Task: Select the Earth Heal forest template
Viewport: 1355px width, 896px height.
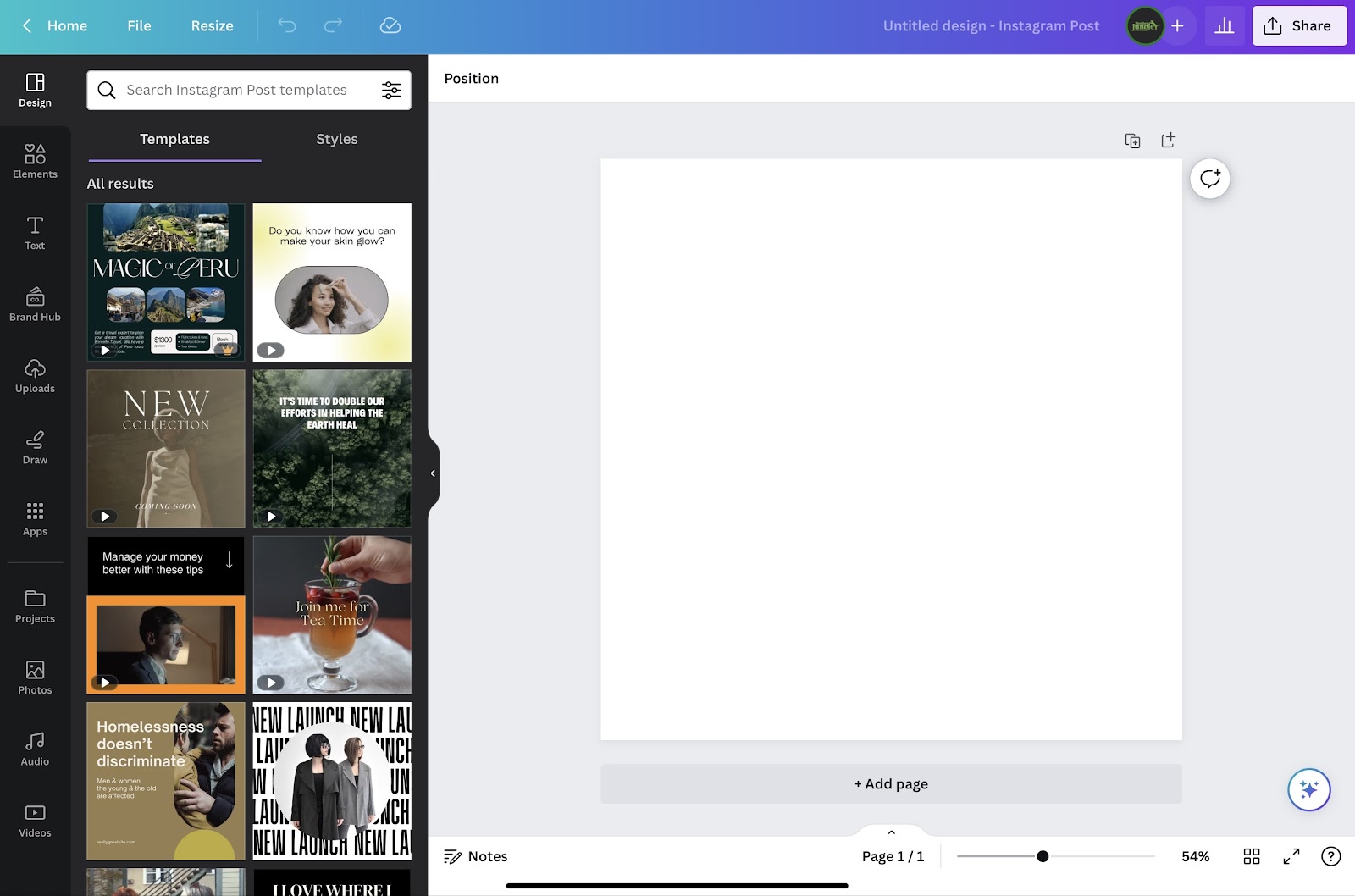Action: tap(332, 449)
